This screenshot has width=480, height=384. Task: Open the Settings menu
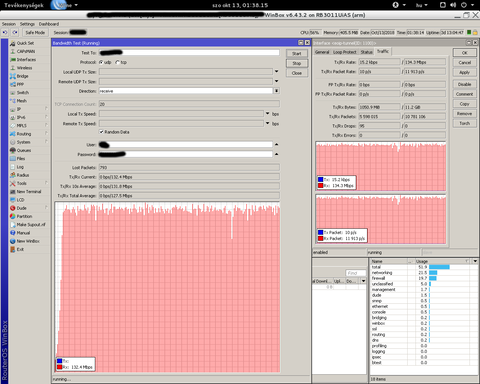click(27, 24)
